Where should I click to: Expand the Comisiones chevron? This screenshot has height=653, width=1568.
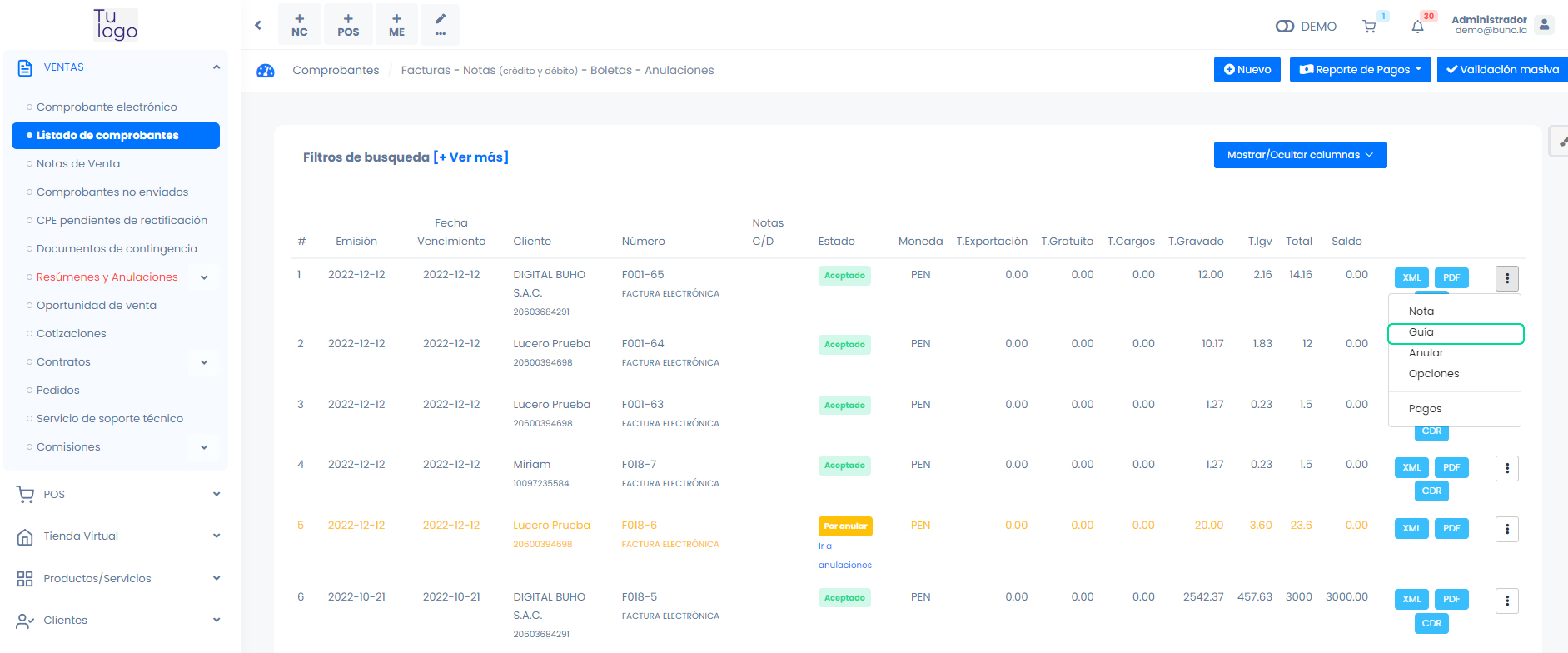tap(204, 447)
